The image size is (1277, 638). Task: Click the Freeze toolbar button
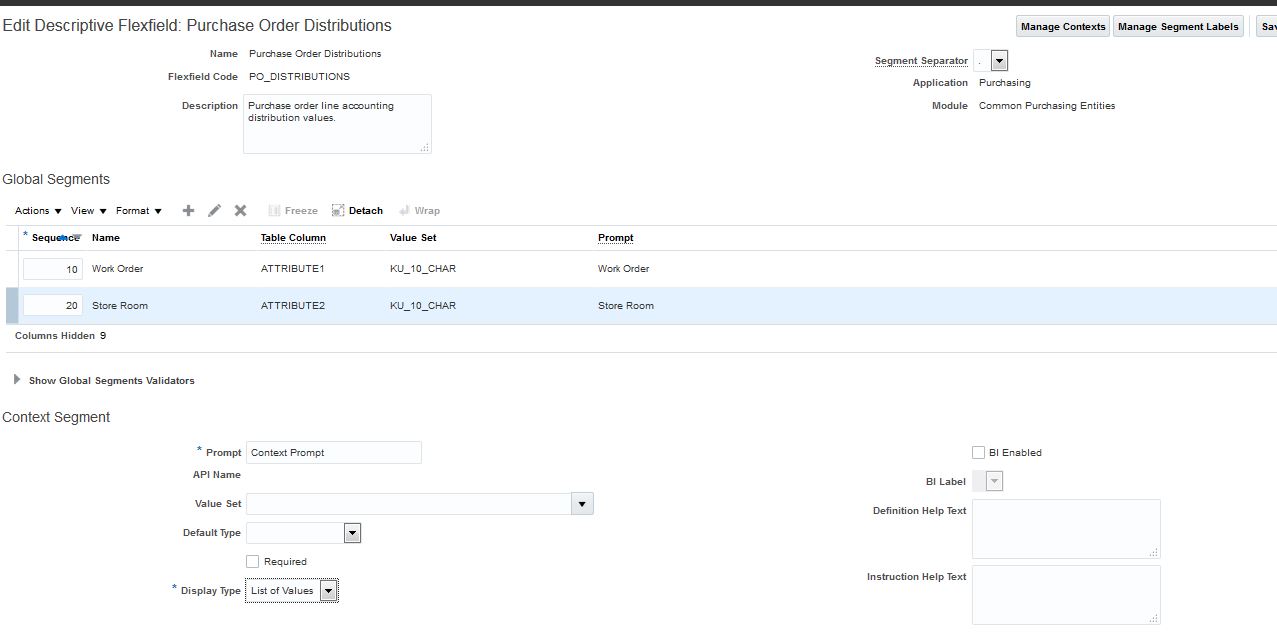[293, 210]
